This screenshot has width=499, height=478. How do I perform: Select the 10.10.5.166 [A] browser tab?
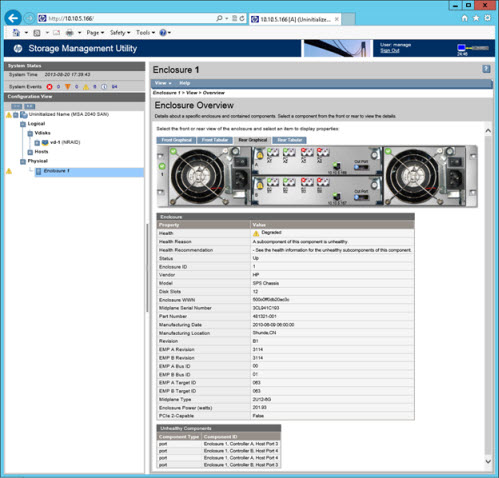coord(294,19)
